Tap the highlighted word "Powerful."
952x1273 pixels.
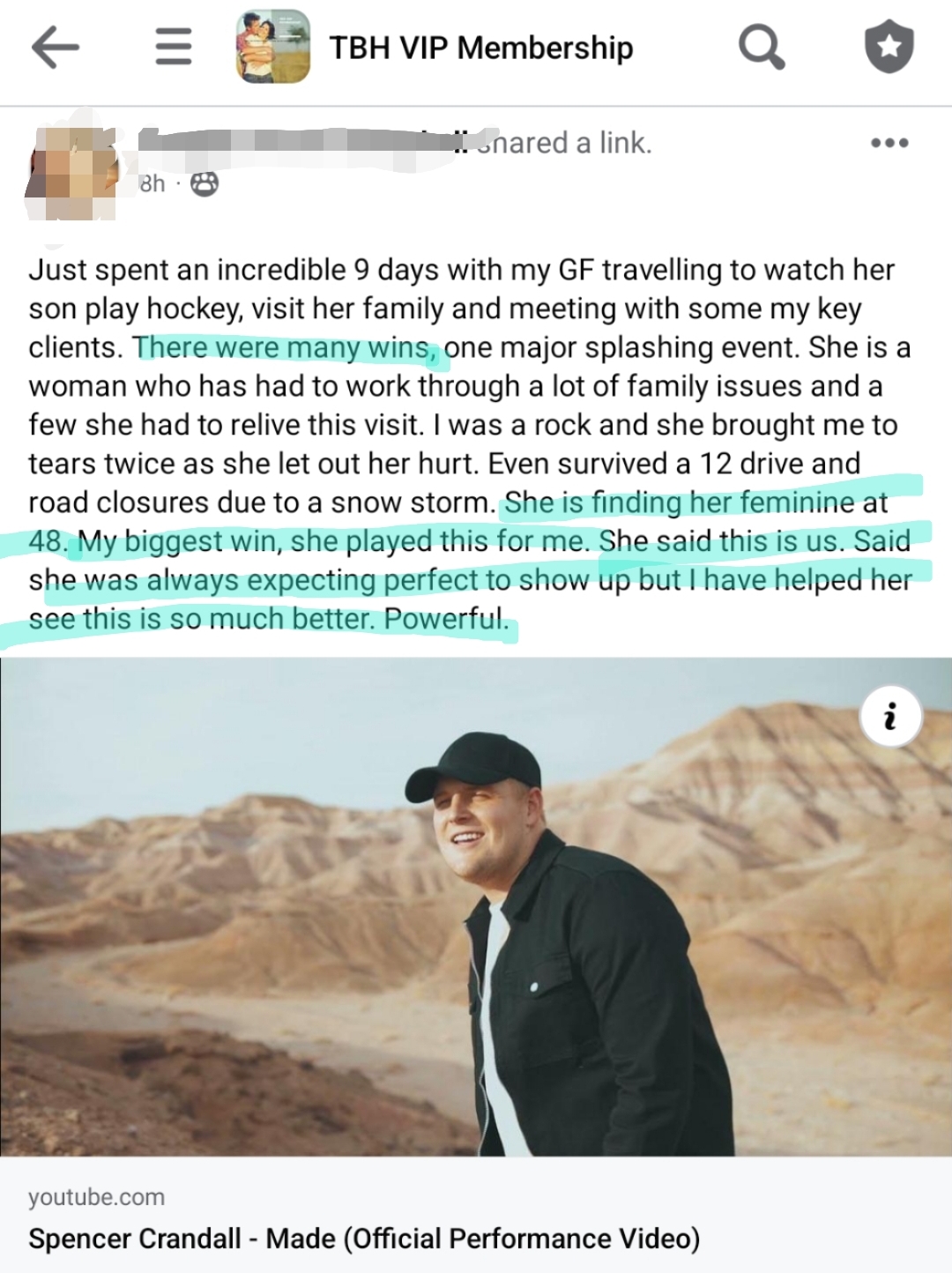coord(447,618)
